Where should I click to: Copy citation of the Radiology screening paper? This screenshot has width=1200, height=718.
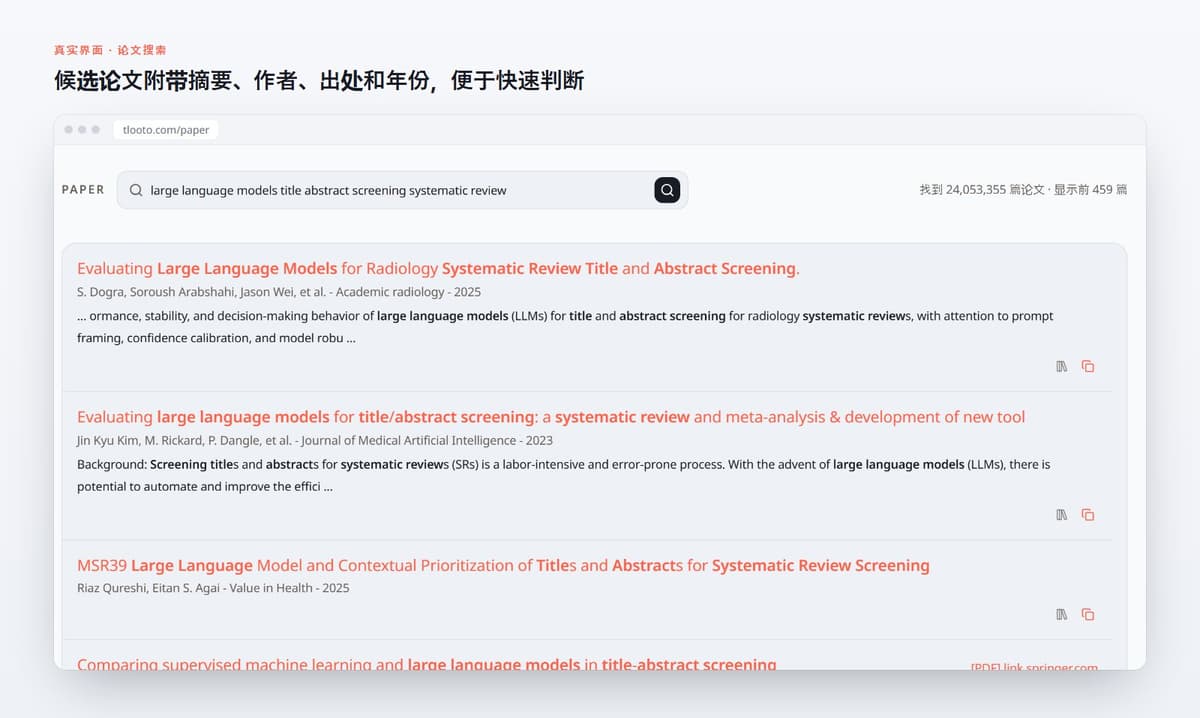1088,366
